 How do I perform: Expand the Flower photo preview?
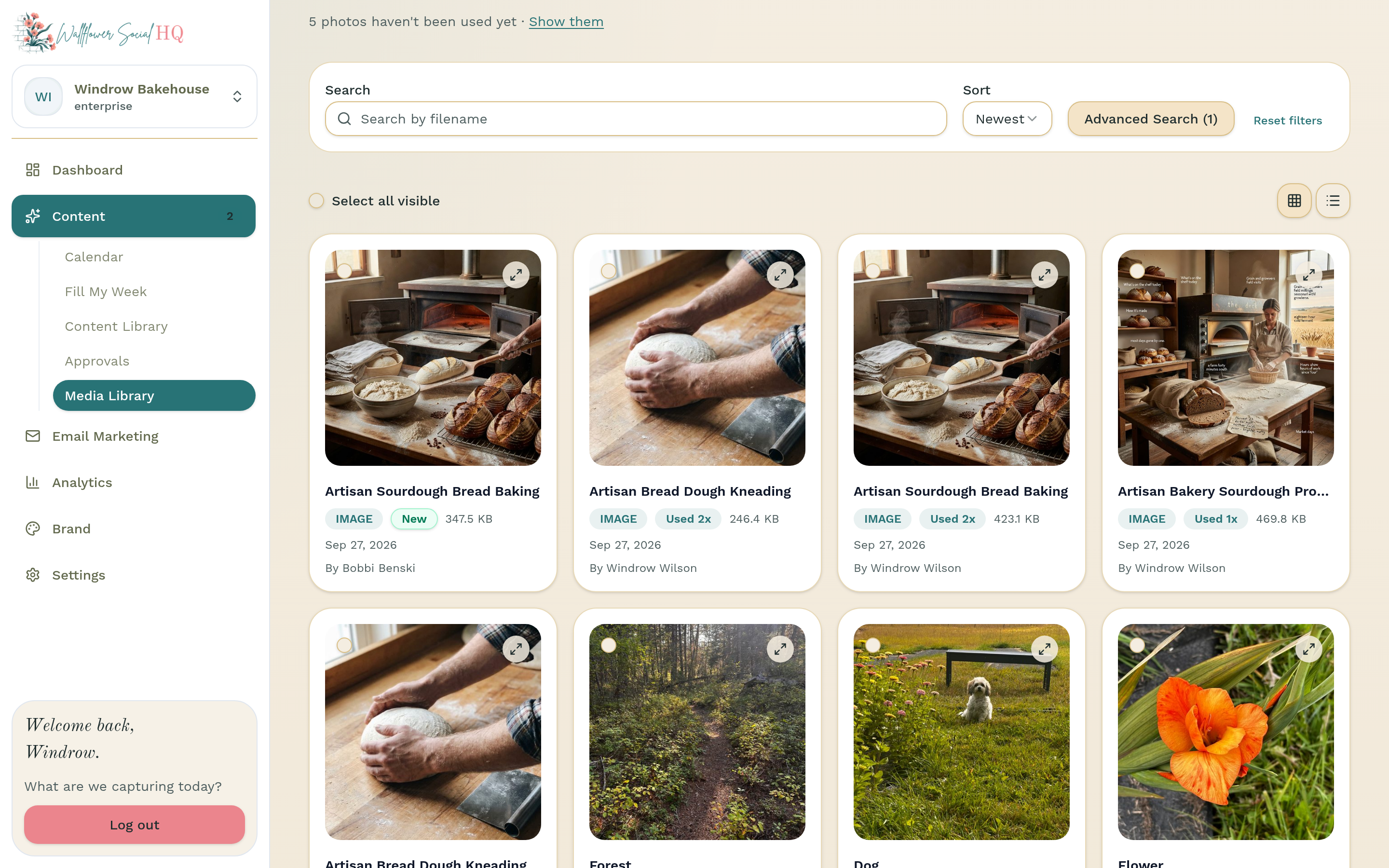pyautogui.click(x=1308, y=649)
